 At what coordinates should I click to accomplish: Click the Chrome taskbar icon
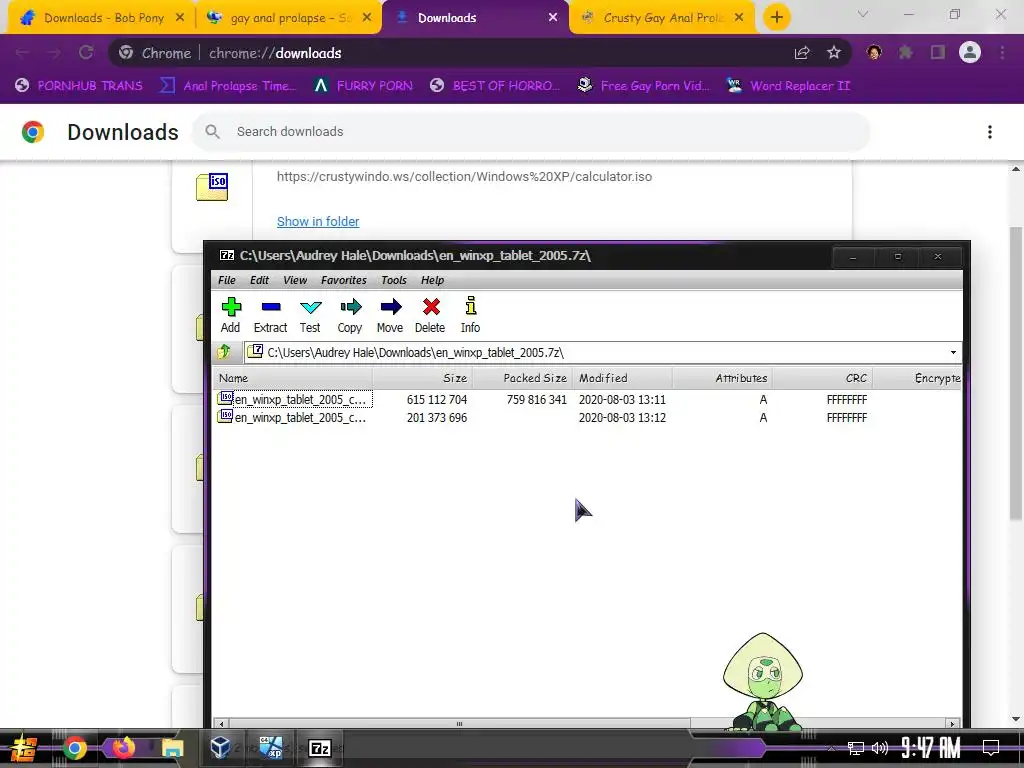coord(74,748)
